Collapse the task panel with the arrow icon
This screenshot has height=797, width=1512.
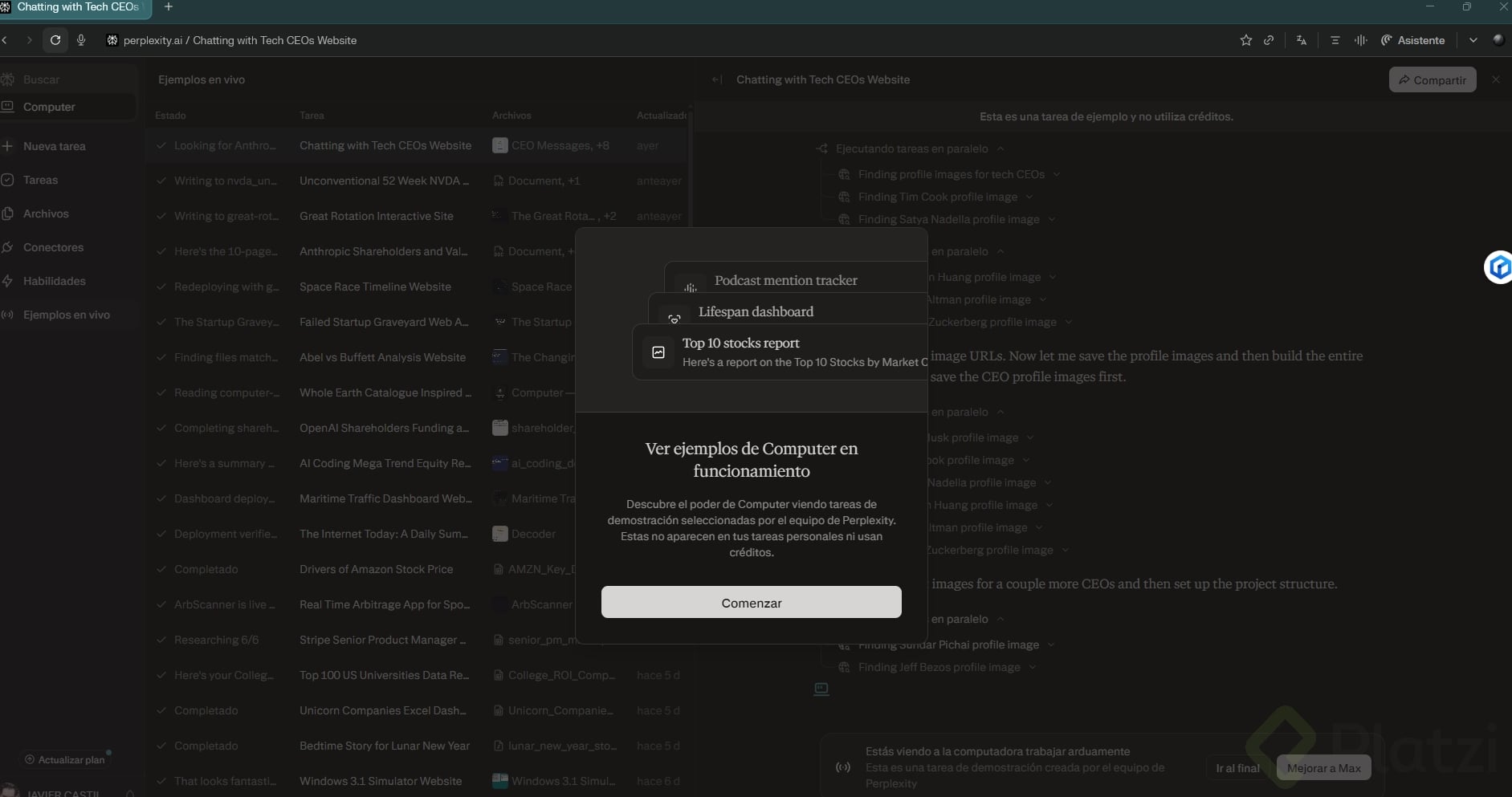[717, 79]
